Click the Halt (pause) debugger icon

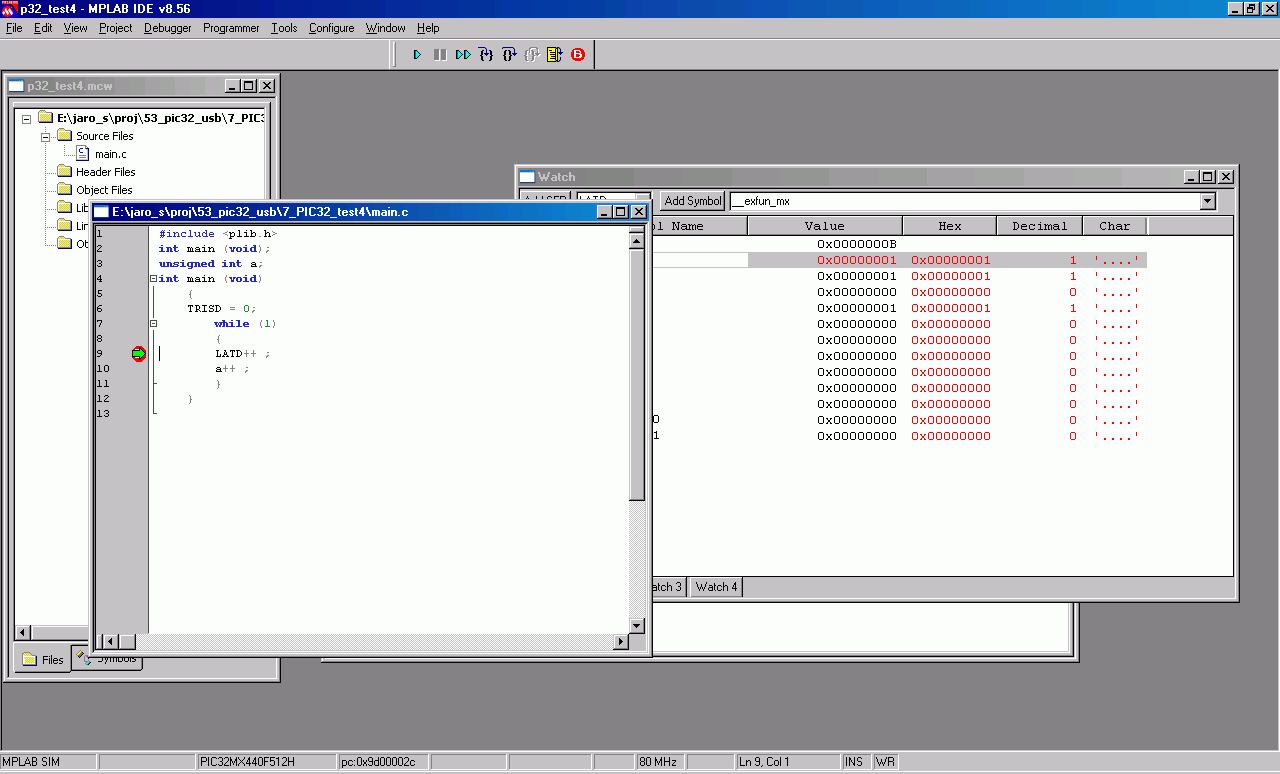pyautogui.click(x=440, y=55)
